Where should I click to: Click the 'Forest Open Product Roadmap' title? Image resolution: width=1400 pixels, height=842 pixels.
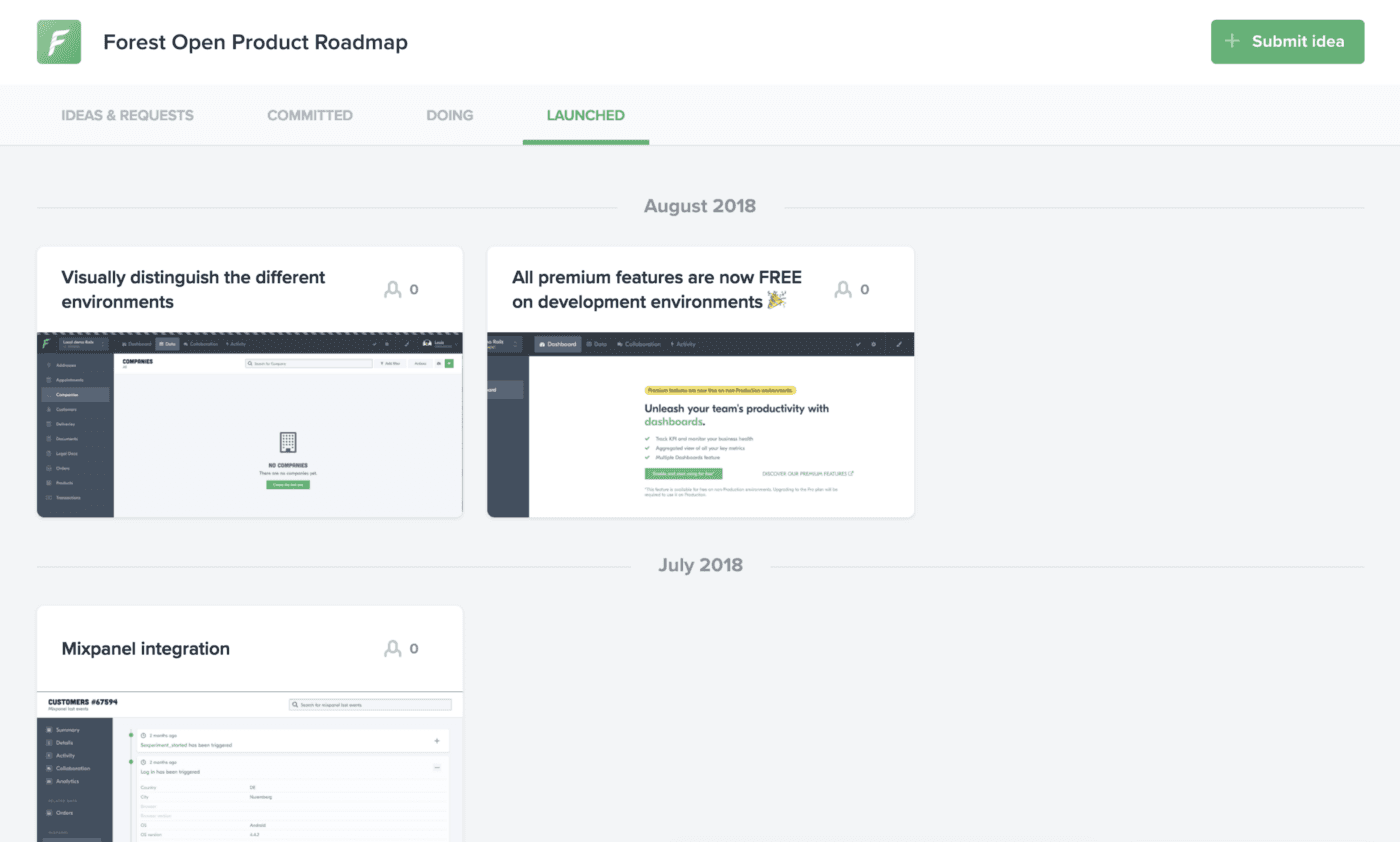tap(256, 42)
